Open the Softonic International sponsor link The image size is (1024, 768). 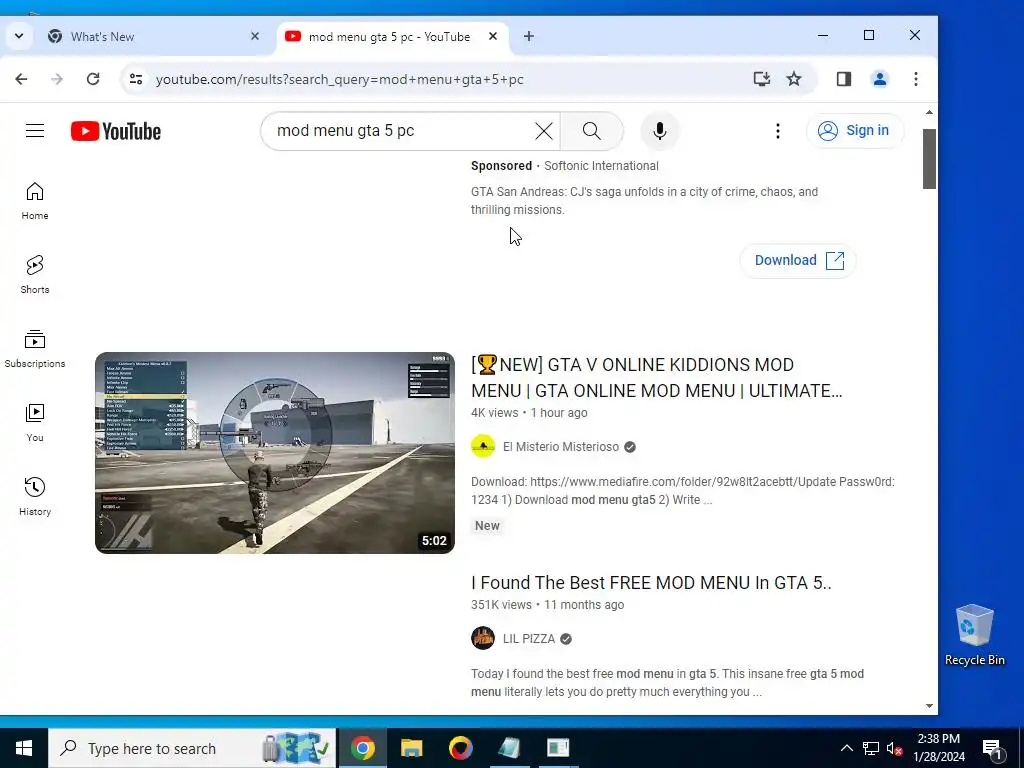(601, 166)
